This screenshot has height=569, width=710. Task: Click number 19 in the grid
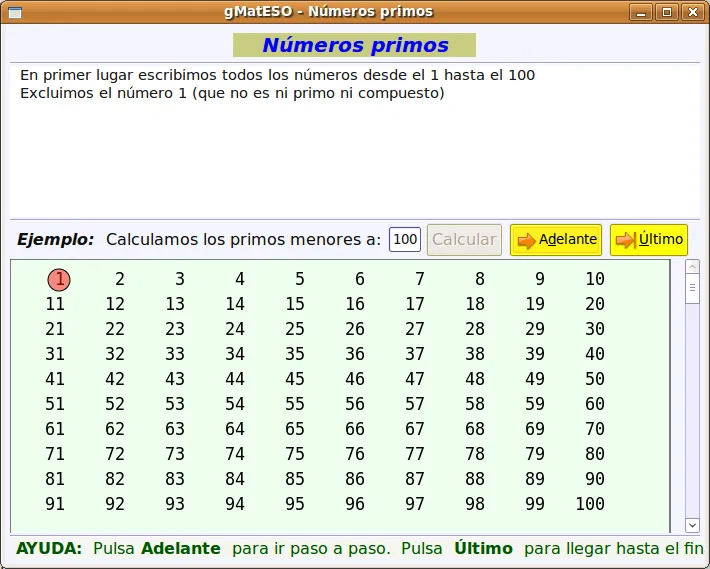535,304
